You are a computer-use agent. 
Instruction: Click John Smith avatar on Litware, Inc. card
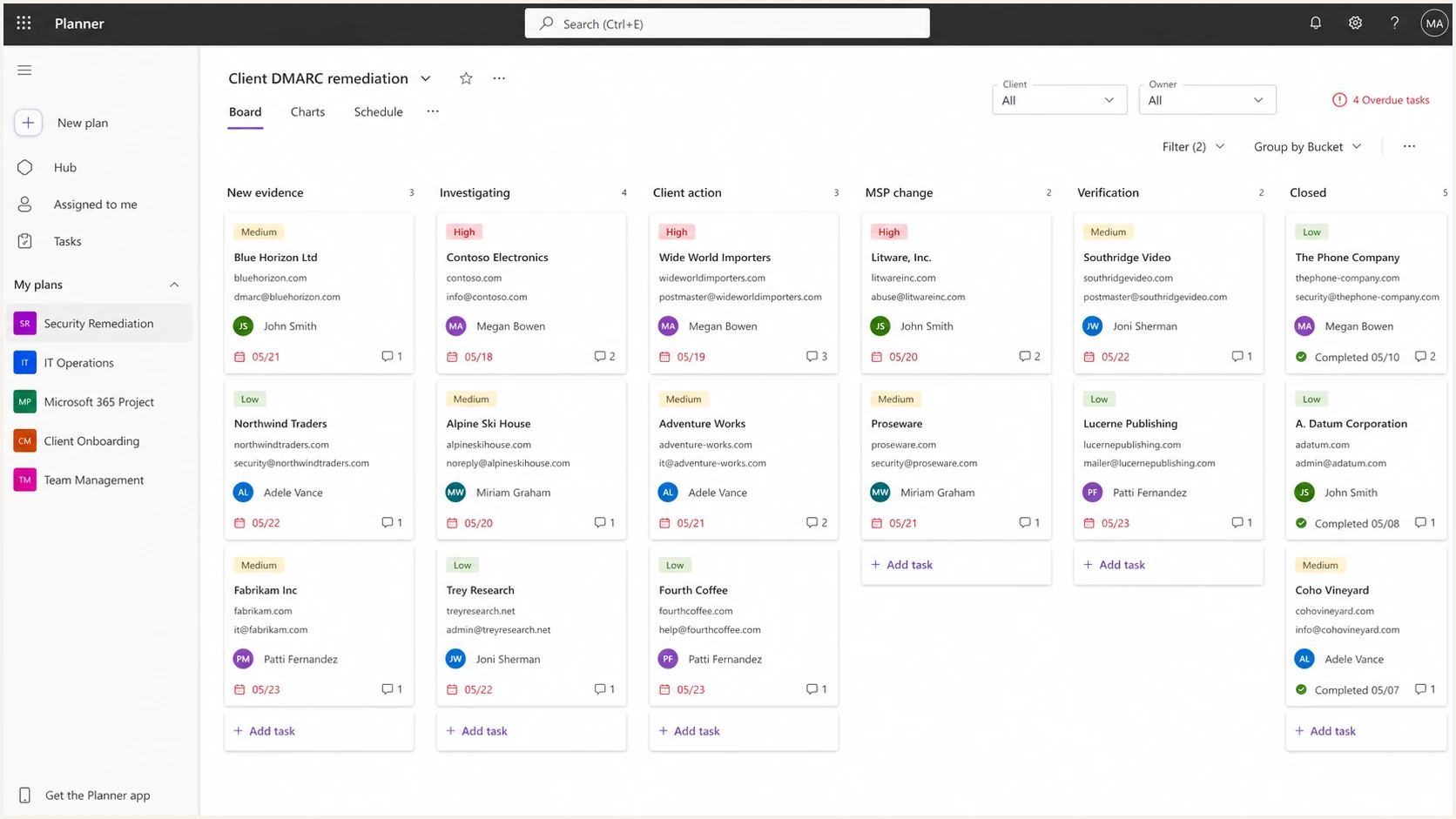tap(880, 326)
